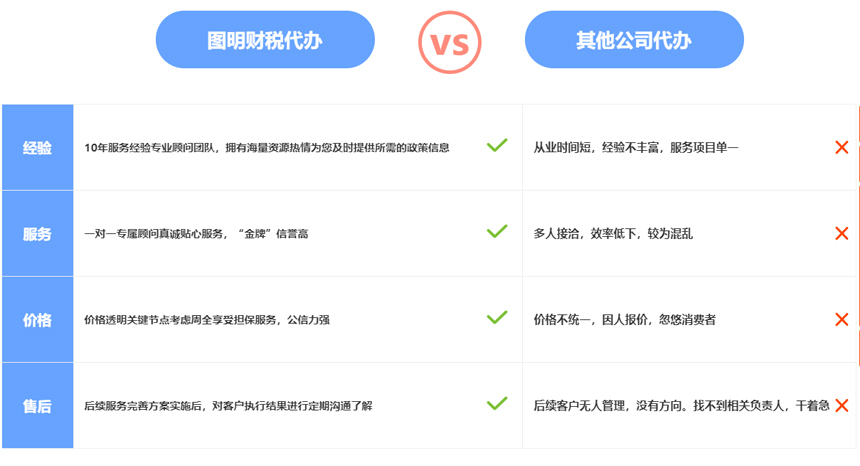Click the red X in 价格 row
This screenshot has height=466, width=860.
coord(841,320)
